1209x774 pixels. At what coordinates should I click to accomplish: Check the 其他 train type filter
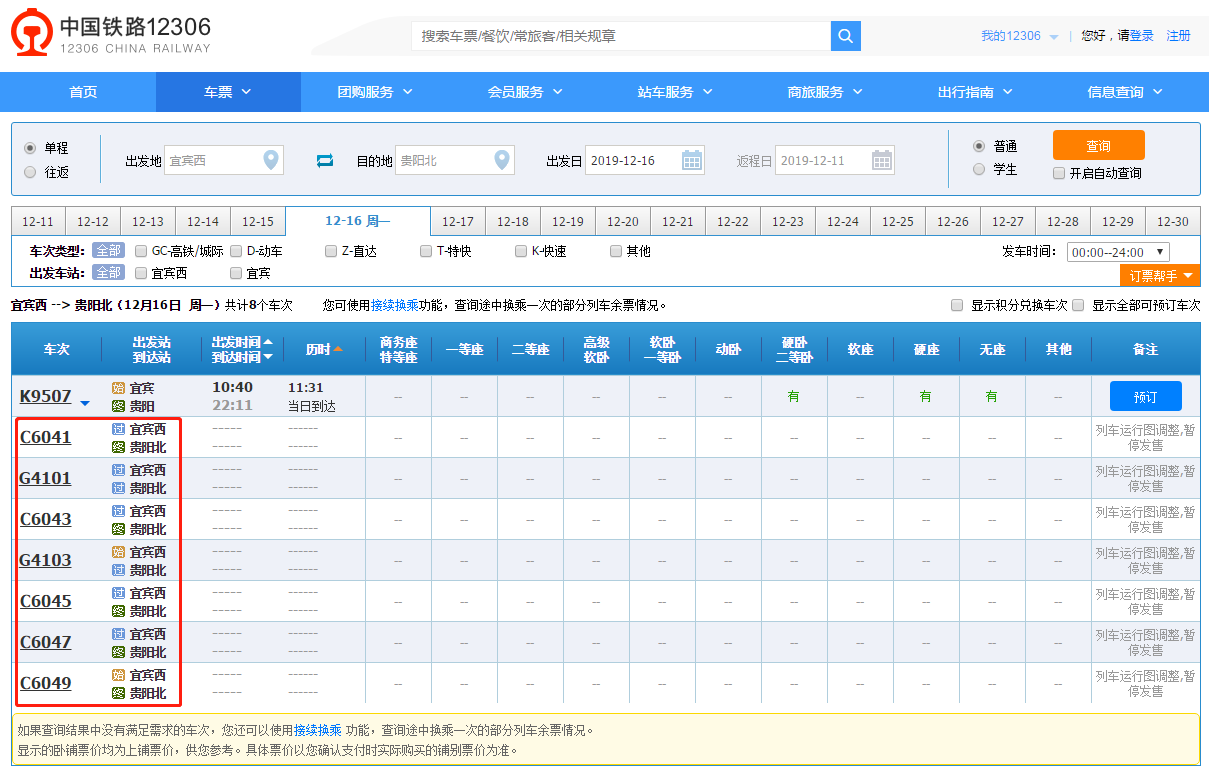click(616, 251)
